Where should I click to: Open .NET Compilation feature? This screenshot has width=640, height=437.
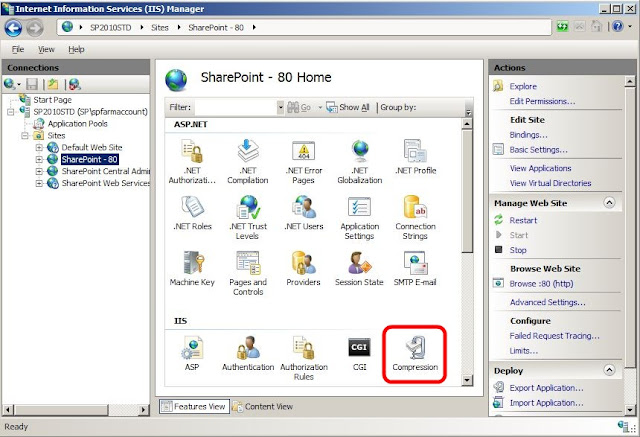coord(248,162)
